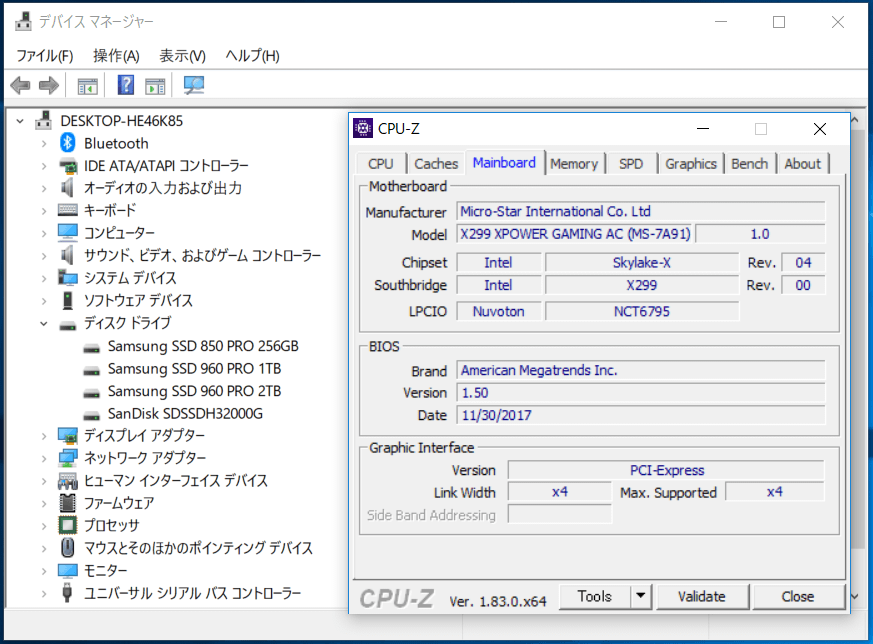The image size is (873, 644).
Task: Open the 表示(V) menu
Action: pyautogui.click(x=183, y=56)
